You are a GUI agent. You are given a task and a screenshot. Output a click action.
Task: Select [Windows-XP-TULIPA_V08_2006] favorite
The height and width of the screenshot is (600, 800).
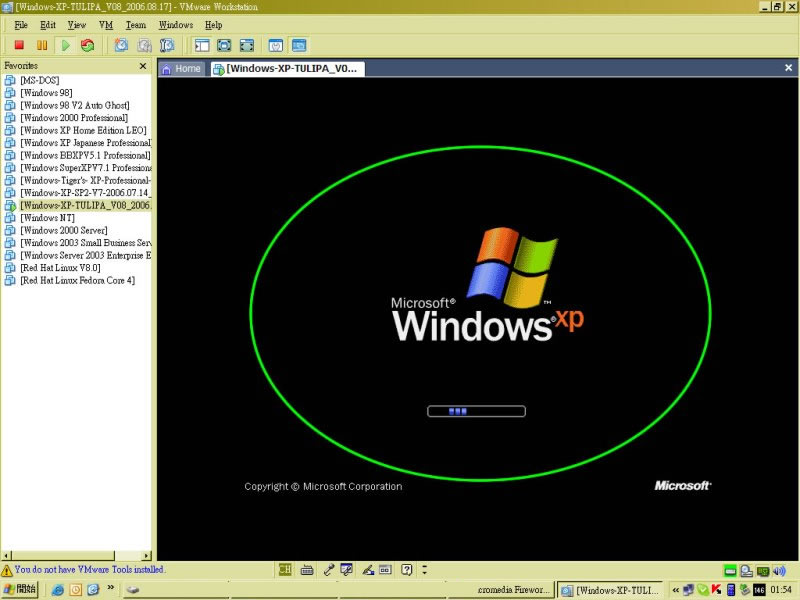78,205
